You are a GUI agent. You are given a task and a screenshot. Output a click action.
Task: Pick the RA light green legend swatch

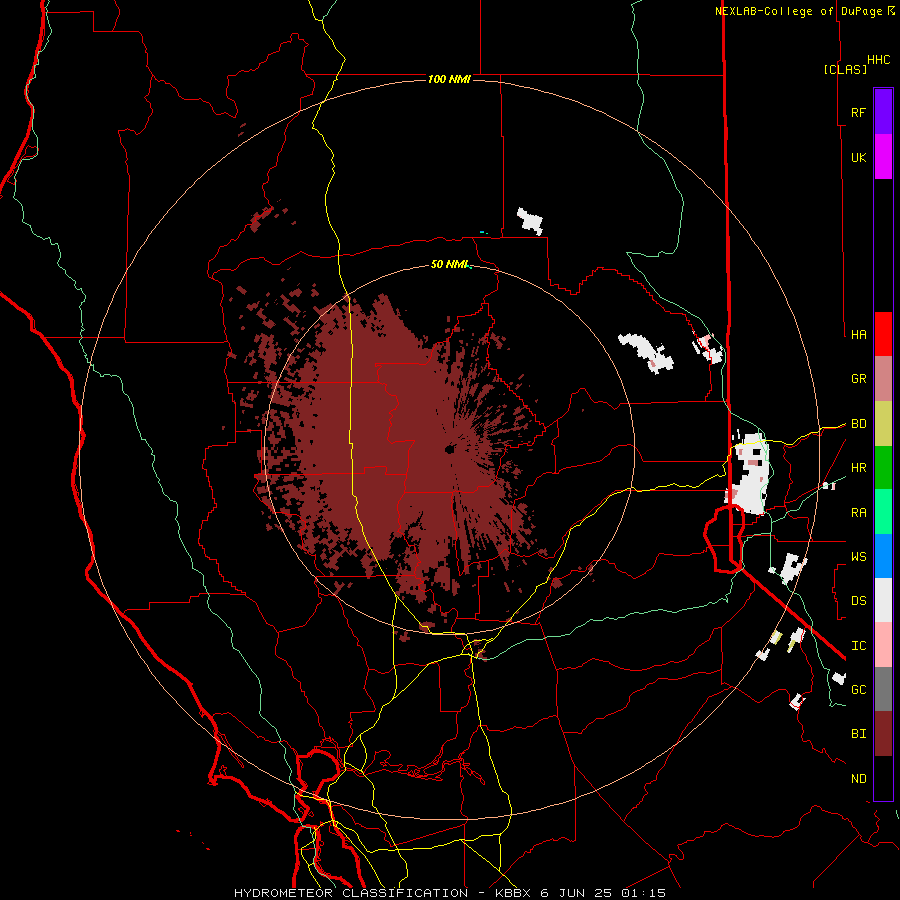click(x=883, y=512)
